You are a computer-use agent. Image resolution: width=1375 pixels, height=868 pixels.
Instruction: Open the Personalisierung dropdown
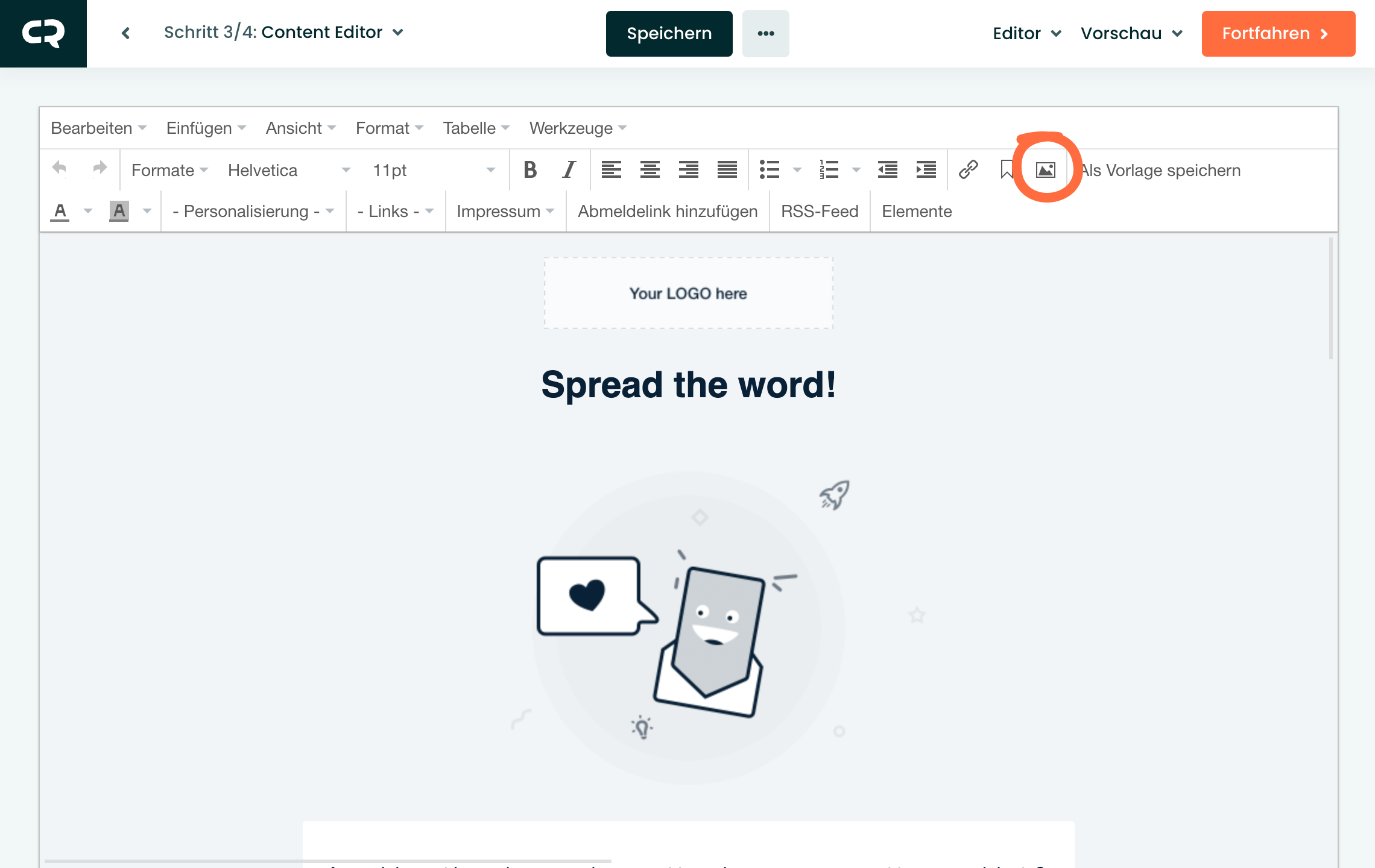coord(253,212)
